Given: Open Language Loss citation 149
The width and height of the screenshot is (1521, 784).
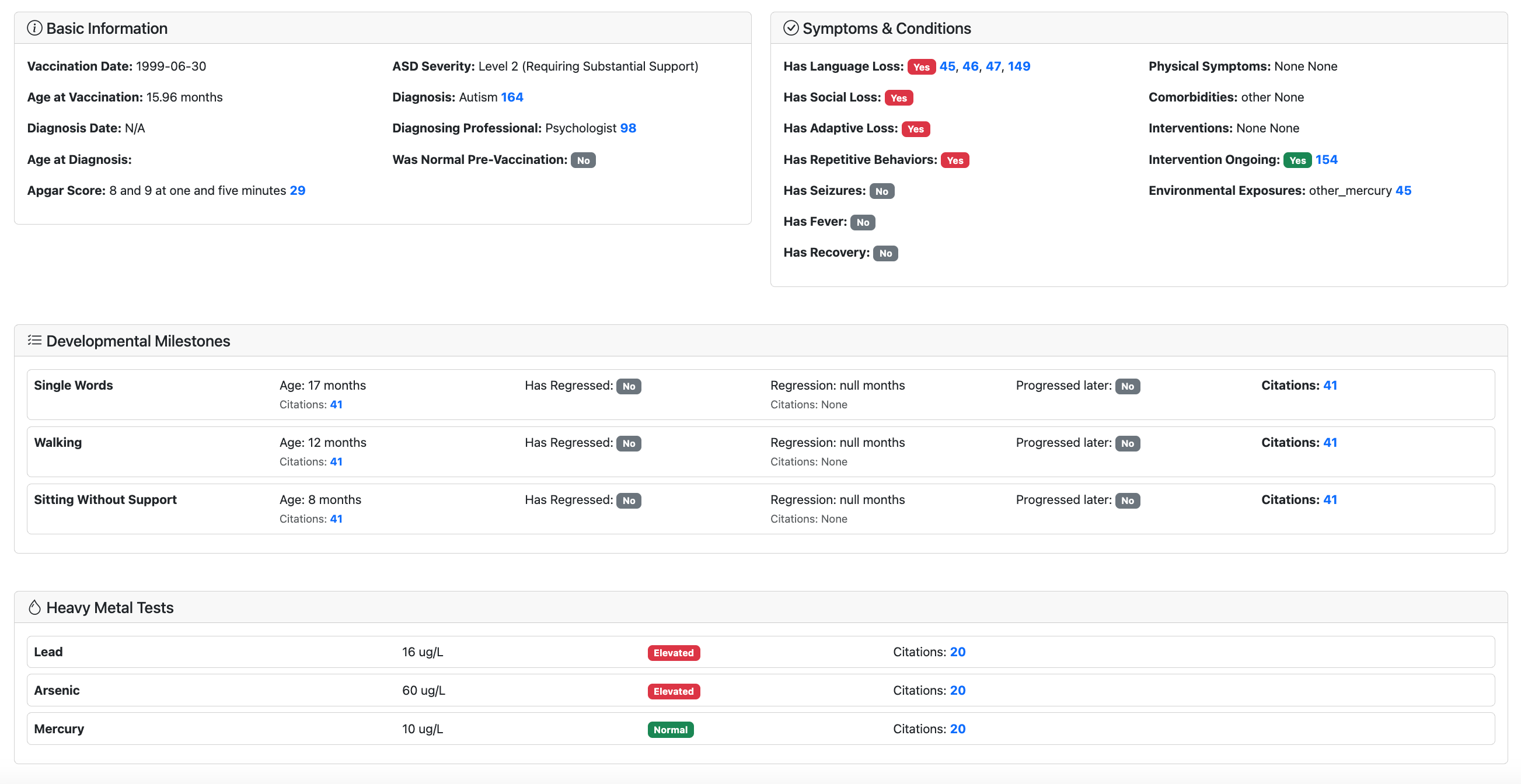Looking at the screenshot, I should click(1018, 66).
